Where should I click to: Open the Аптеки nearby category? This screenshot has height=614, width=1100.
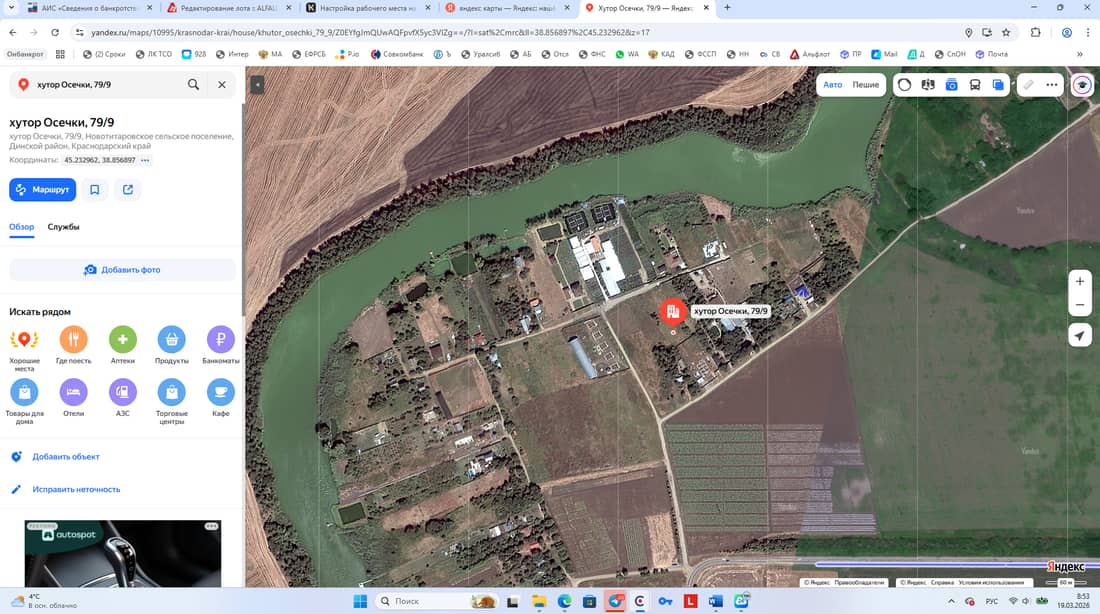click(x=123, y=340)
